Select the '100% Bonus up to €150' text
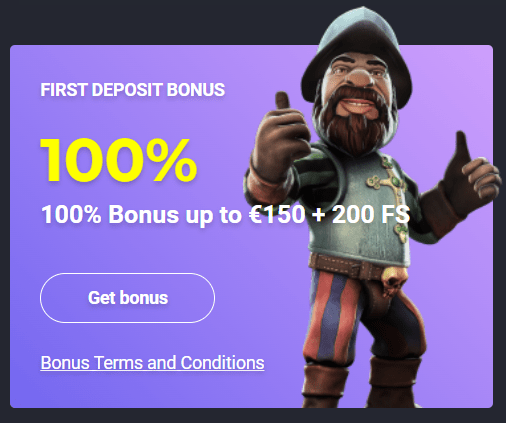Image resolution: width=506 pixels, height=423 pixels. coord(173,214)
